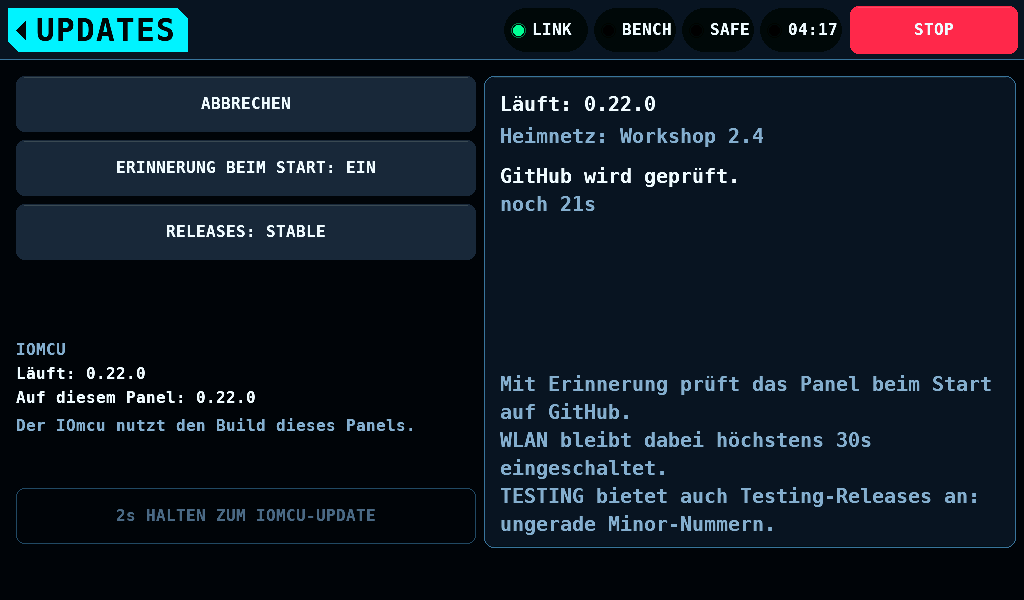
Task: Switch the Releases channel from STABLE
Action: [x=246, y=232]
